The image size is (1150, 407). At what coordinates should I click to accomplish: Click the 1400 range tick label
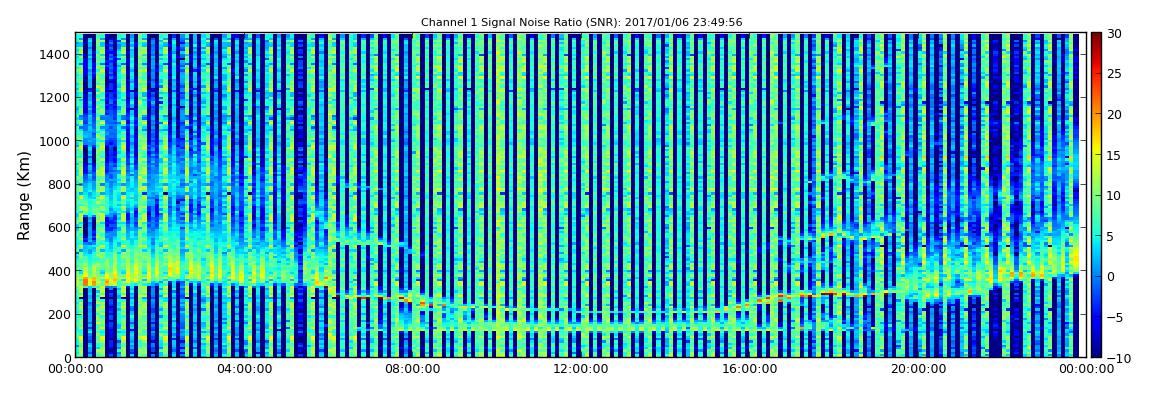(x=56, y=54)
